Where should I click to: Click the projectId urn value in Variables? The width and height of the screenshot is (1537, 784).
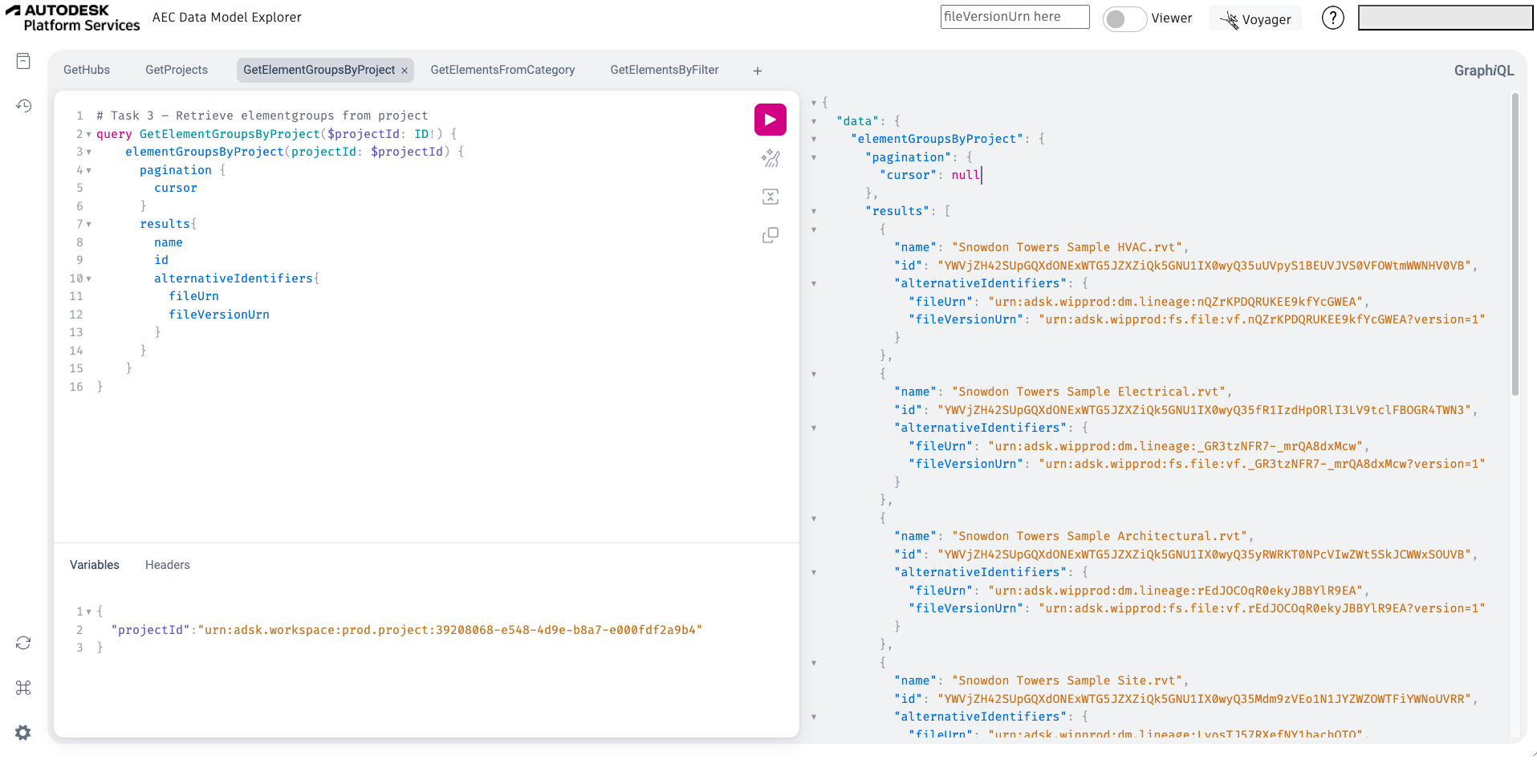(x=450, y=630)
